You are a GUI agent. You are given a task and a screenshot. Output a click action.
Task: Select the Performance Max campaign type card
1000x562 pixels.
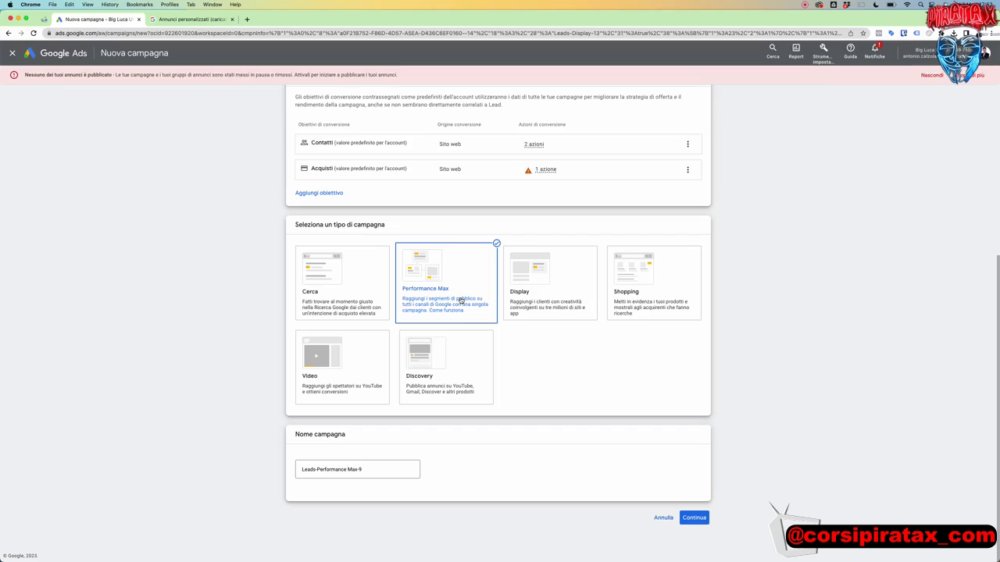click(x=446, y=283)
